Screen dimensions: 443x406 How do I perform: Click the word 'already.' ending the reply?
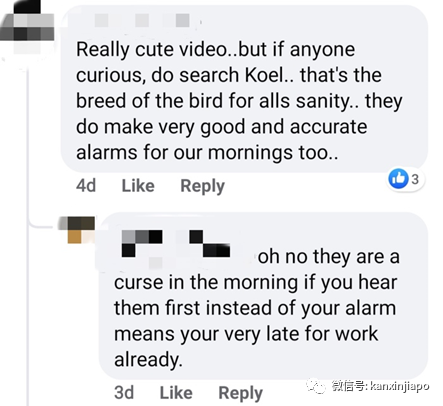click(x=148, y=360)
